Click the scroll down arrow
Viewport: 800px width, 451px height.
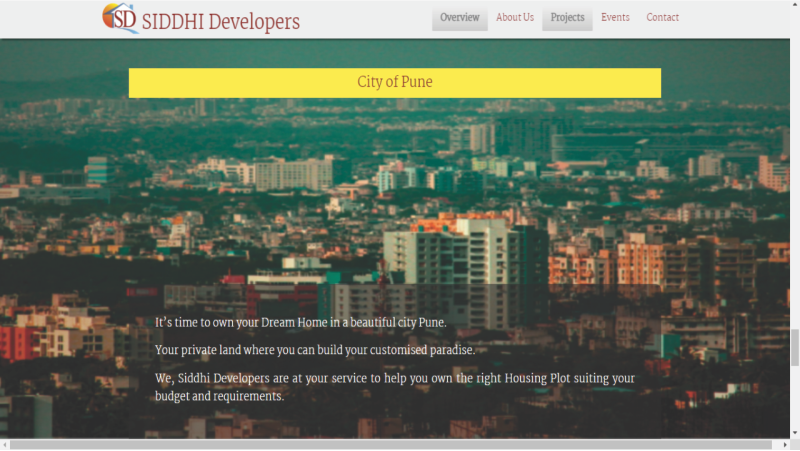pyautogui.click(x=795, y=433)
